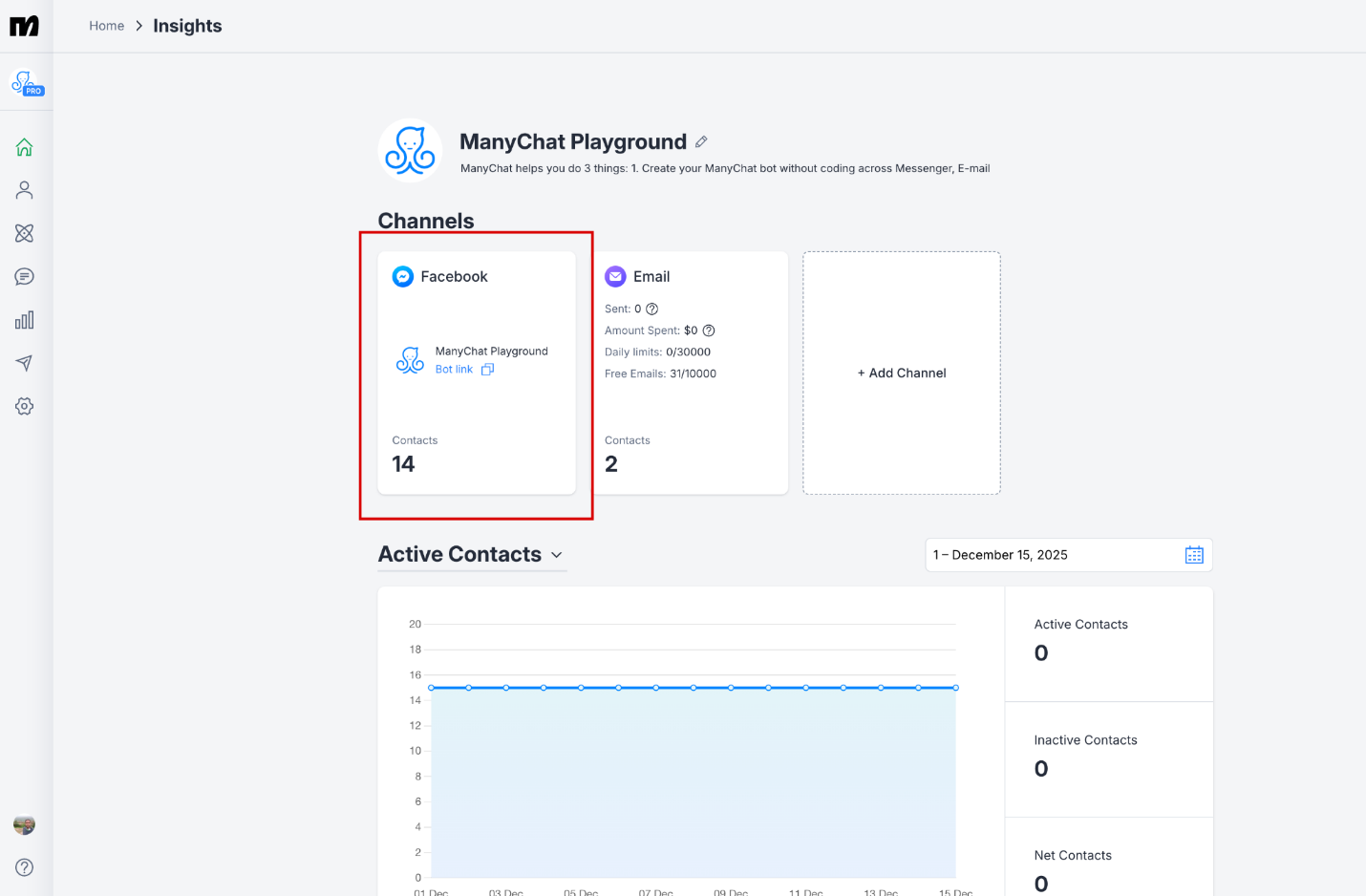Screen dimensions: 1366x896
Task: Select the Automation icon in sidebar
Action: pos(24,232)
